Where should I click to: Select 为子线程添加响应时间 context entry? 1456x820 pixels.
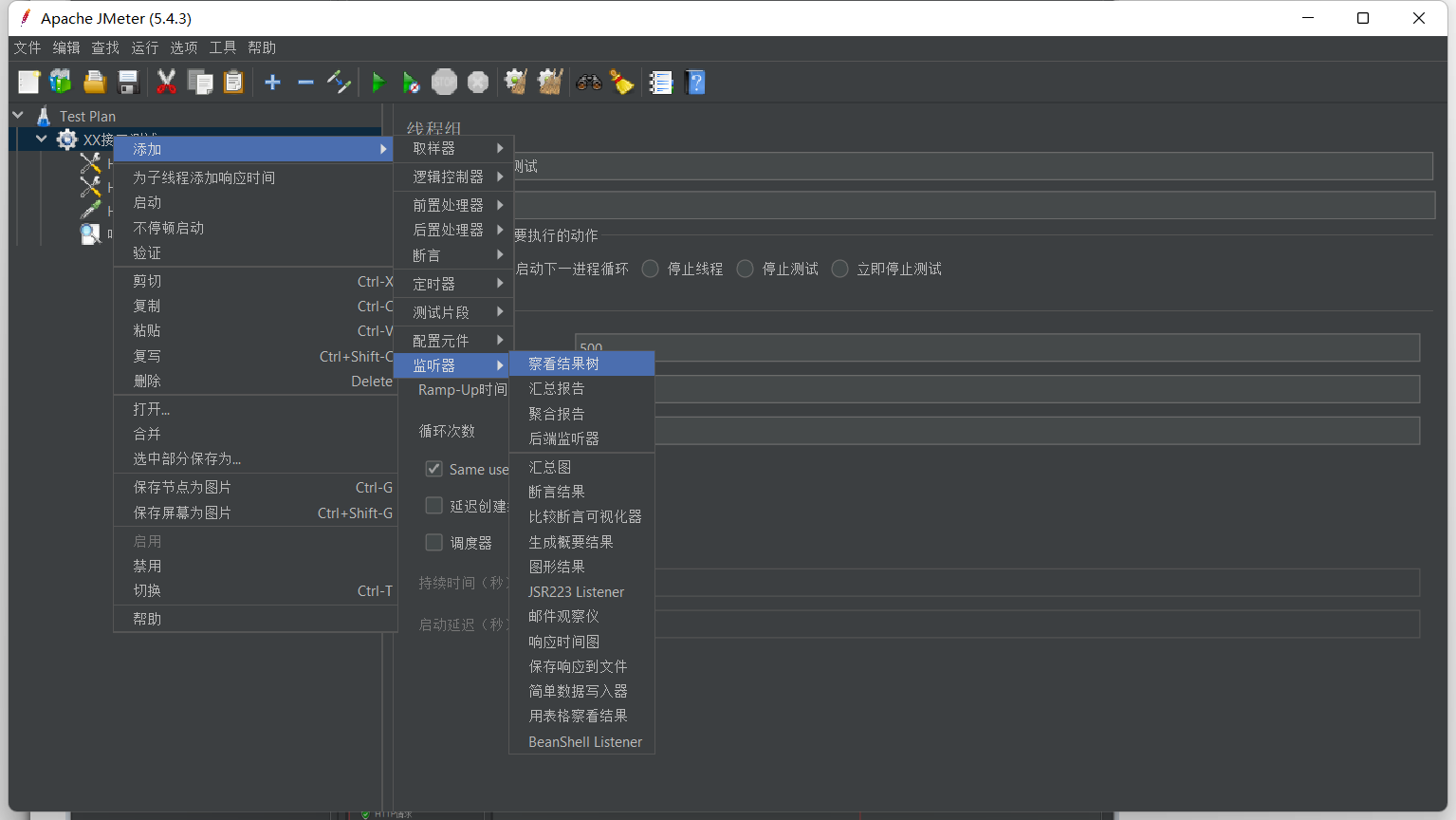coord(253,177)
